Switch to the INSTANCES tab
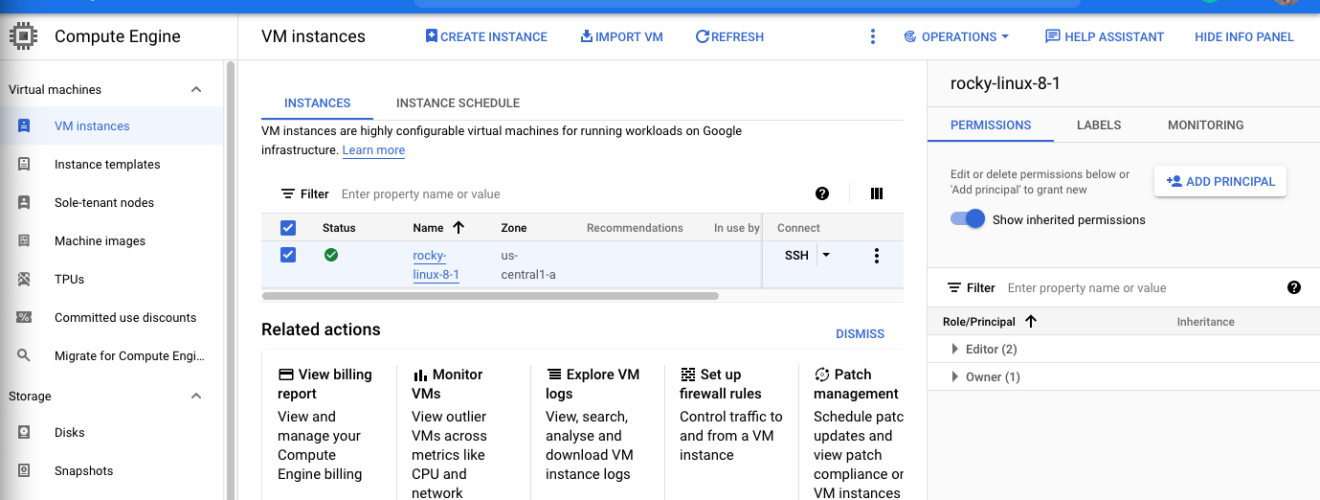The height and width of the screenshot is (500, 1320). (317, 103)
